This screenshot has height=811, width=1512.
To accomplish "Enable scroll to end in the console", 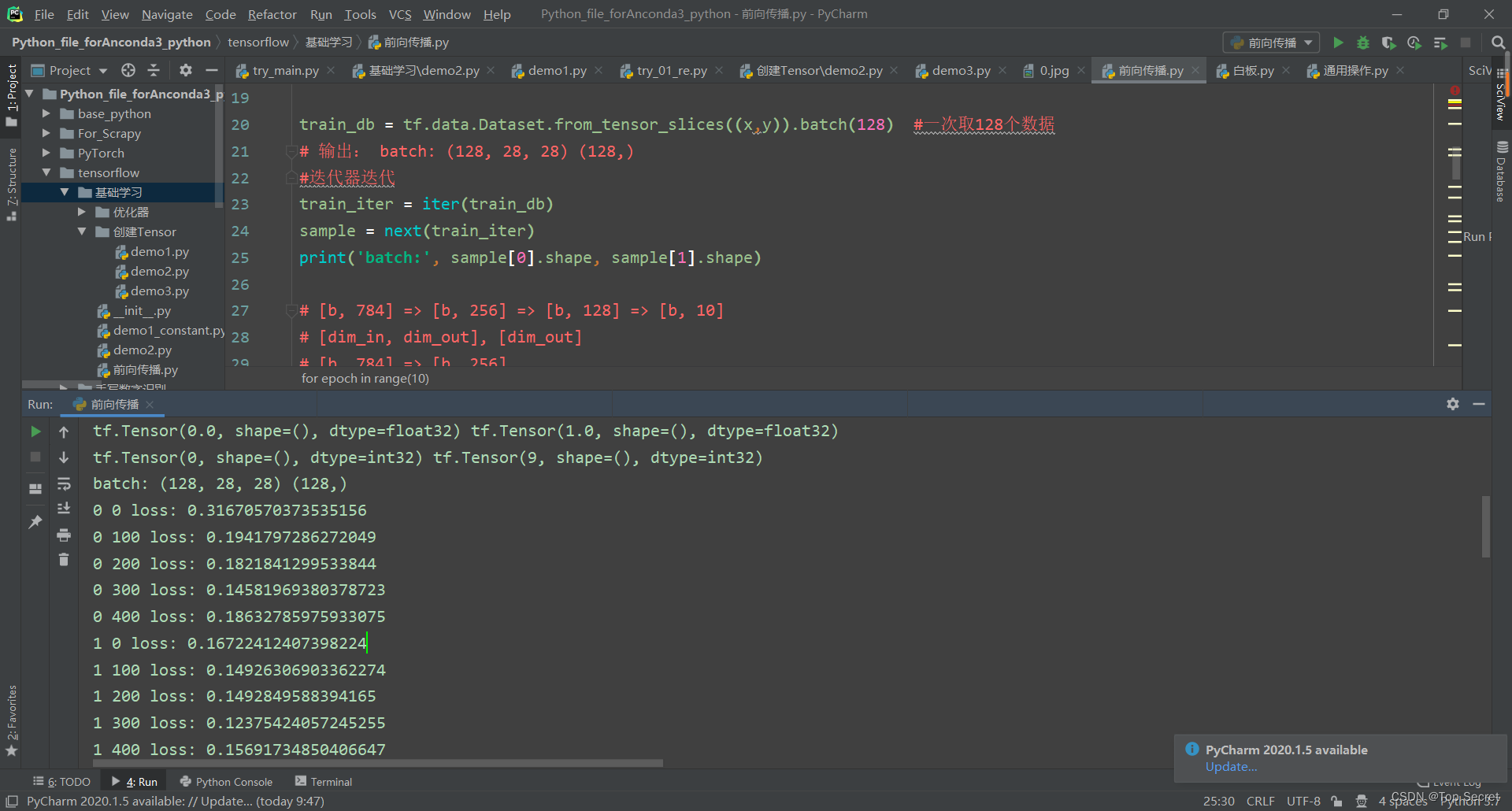I will click(x=64, y=509).
